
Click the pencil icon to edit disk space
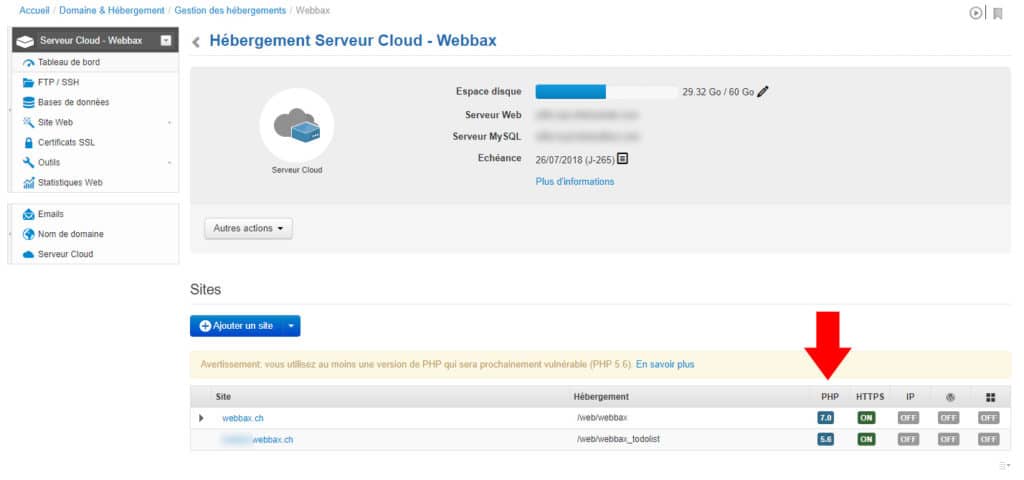[763, 92]
